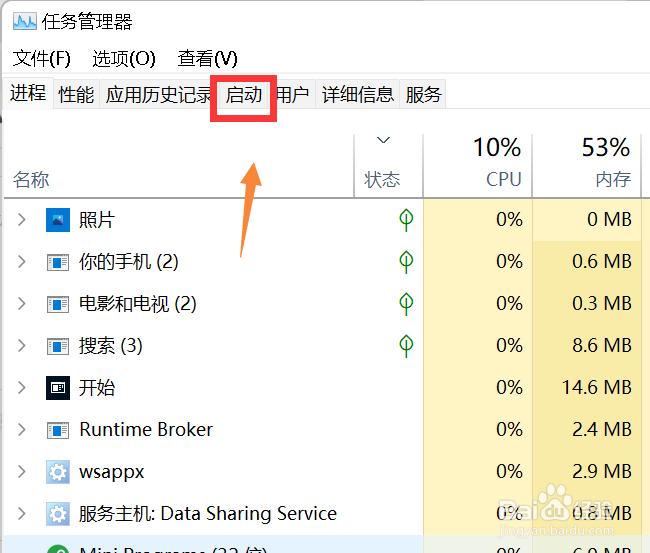Switch to the 用户 tab
This screenshot has height=553, width=650.
tap(293, 95)
